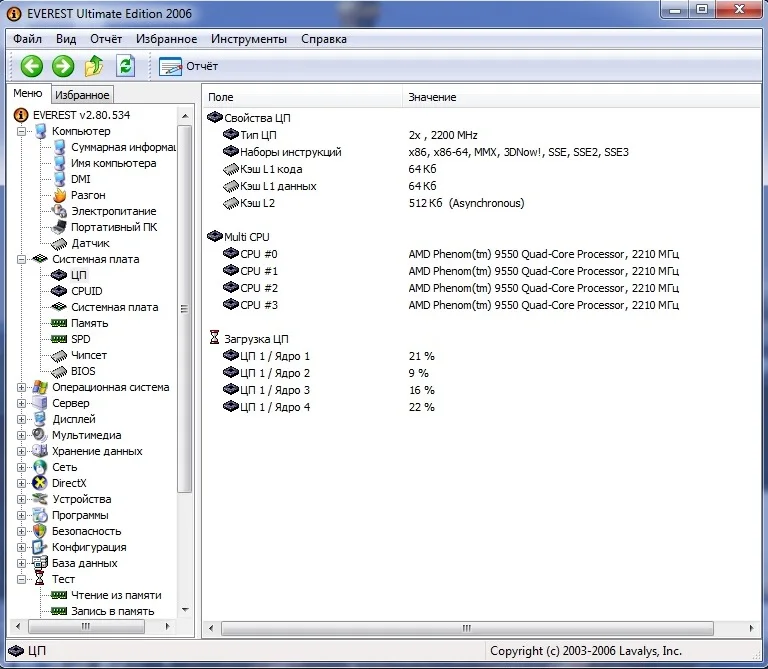Click tree panel scroll-up arrow
The width and height of the screenshot is (768, 669).
click(x=185, y=116)
